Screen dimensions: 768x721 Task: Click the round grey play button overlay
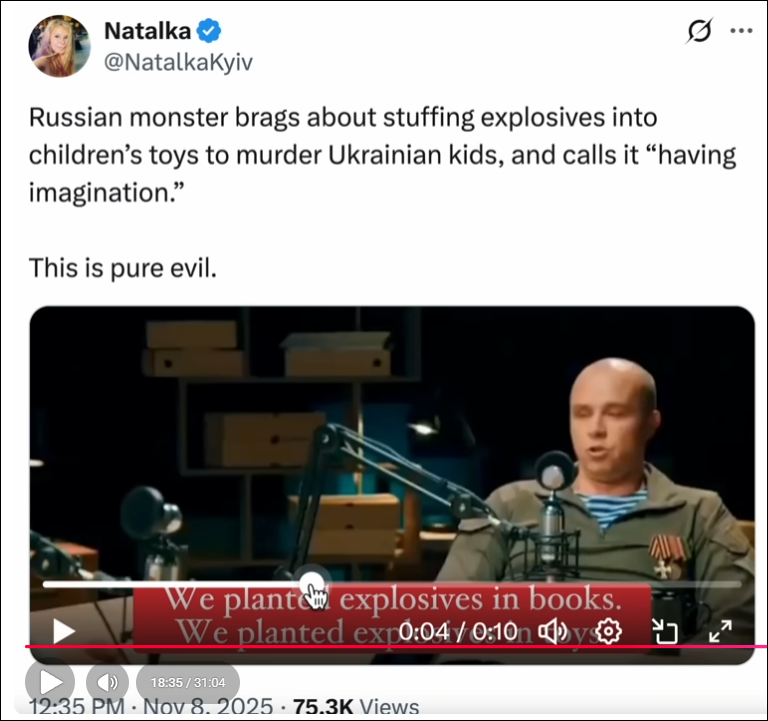tap(50, 682)
